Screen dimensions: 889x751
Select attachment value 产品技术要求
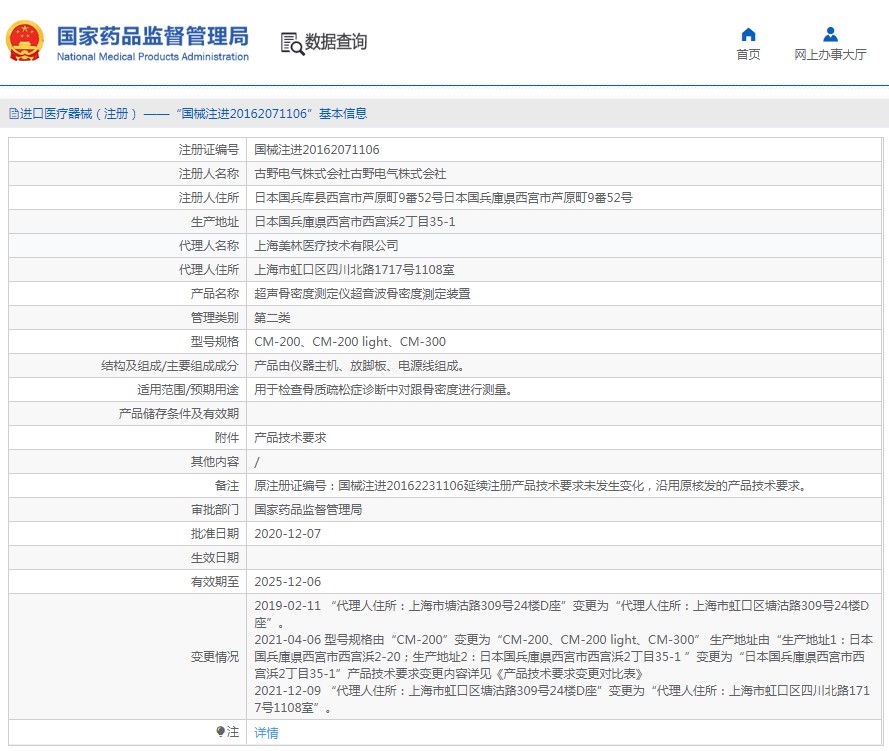click(290, 438)
